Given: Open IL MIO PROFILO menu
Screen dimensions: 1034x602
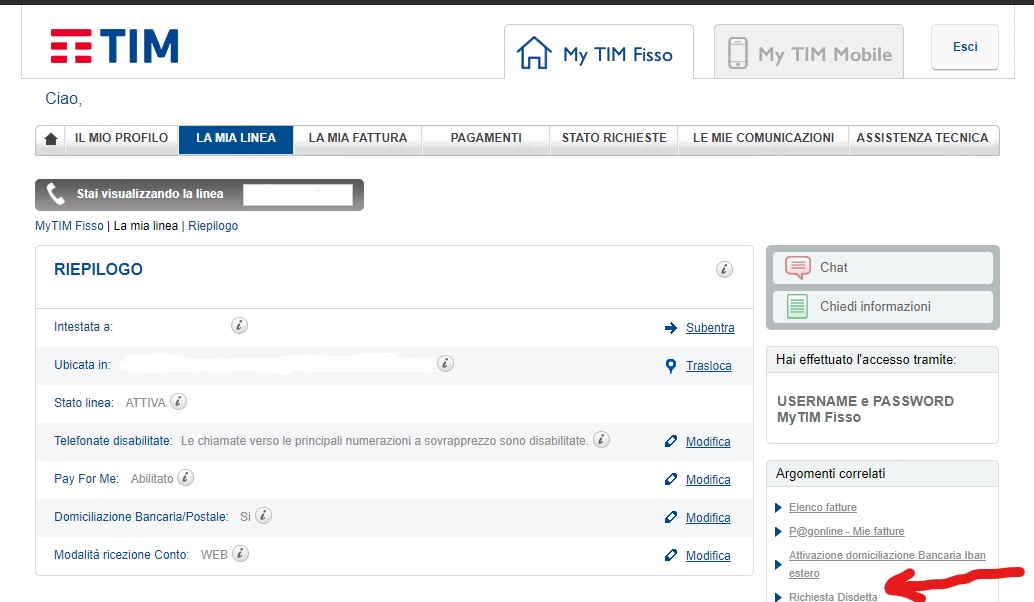Looking at the screenshot, I should (x=121, y=138).
